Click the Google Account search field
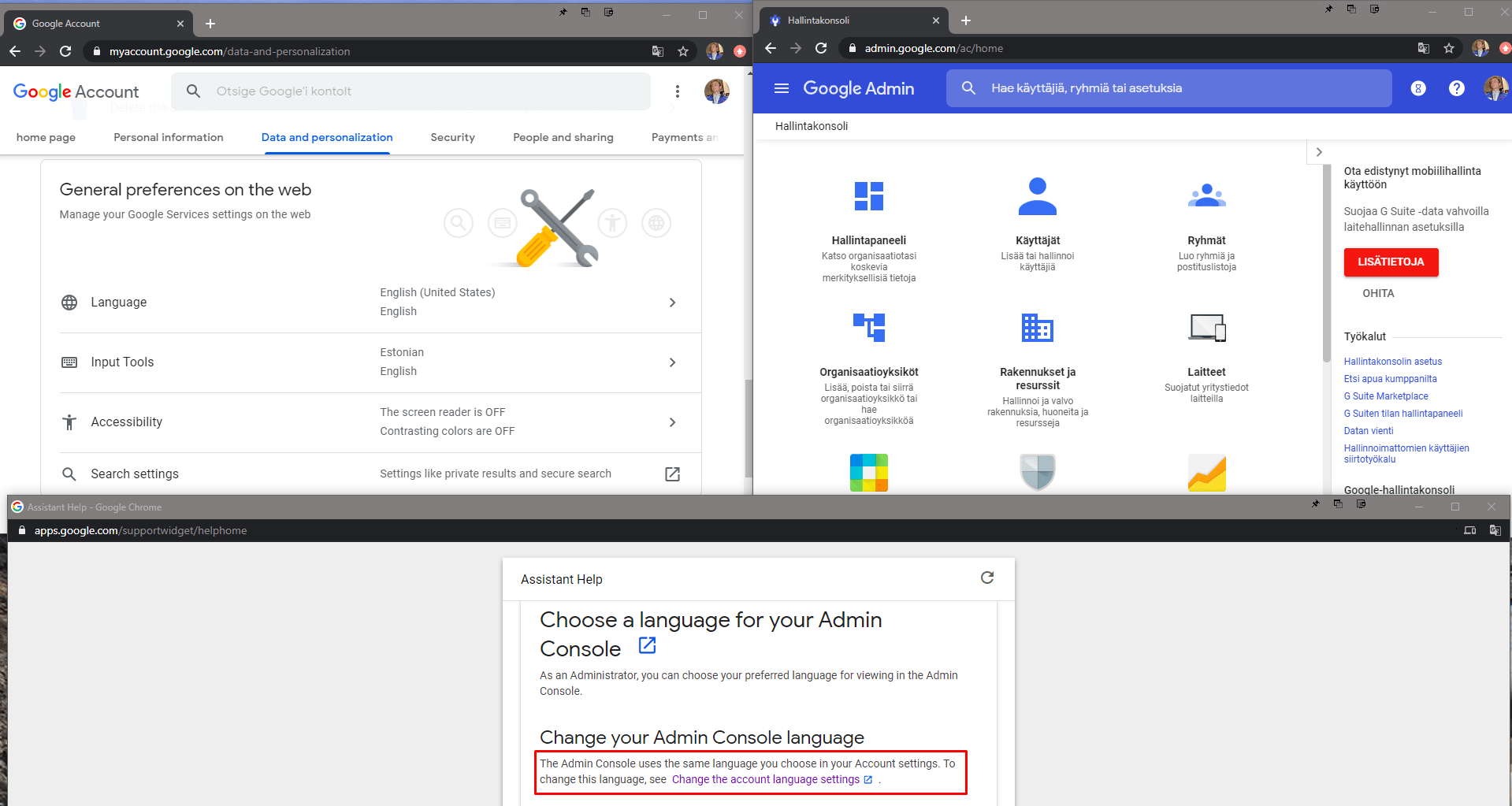Screen dimensions: 1512x806 click(411, 91)
